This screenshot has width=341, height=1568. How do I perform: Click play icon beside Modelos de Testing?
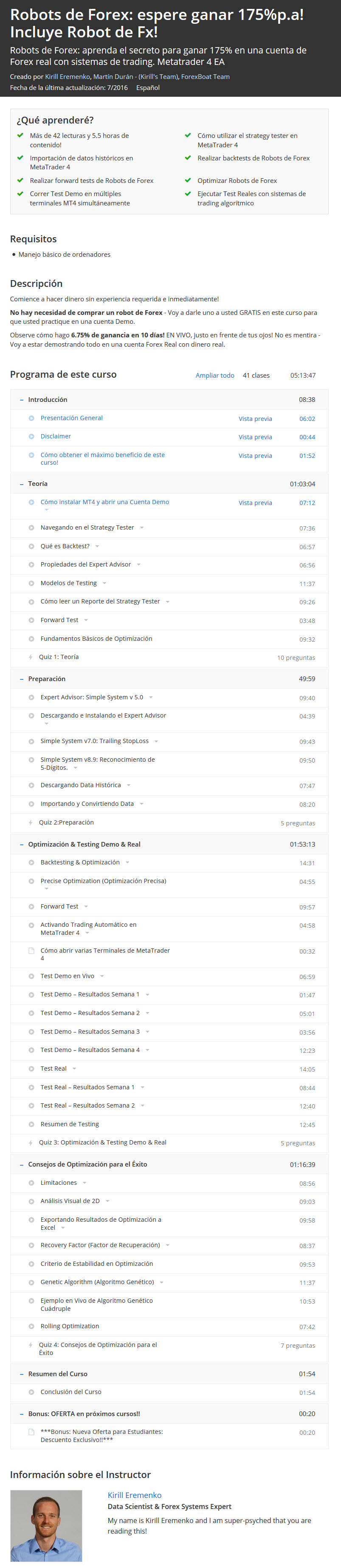[x=31, y=583]
